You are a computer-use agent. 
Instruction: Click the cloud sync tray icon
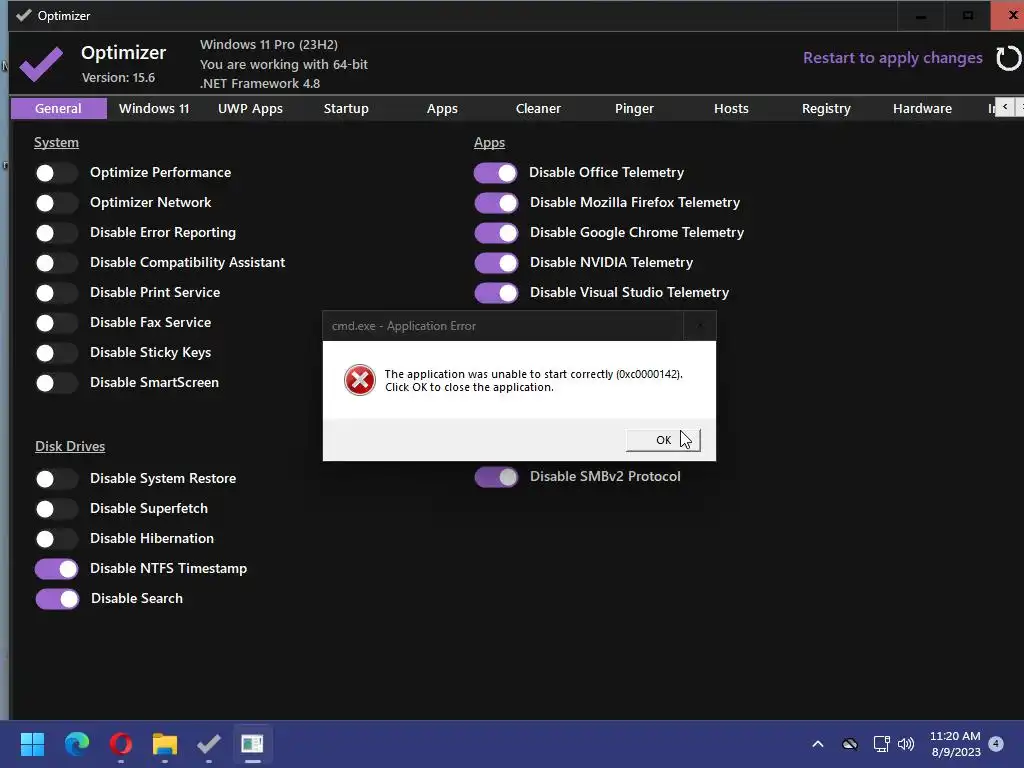coord(850,744)
